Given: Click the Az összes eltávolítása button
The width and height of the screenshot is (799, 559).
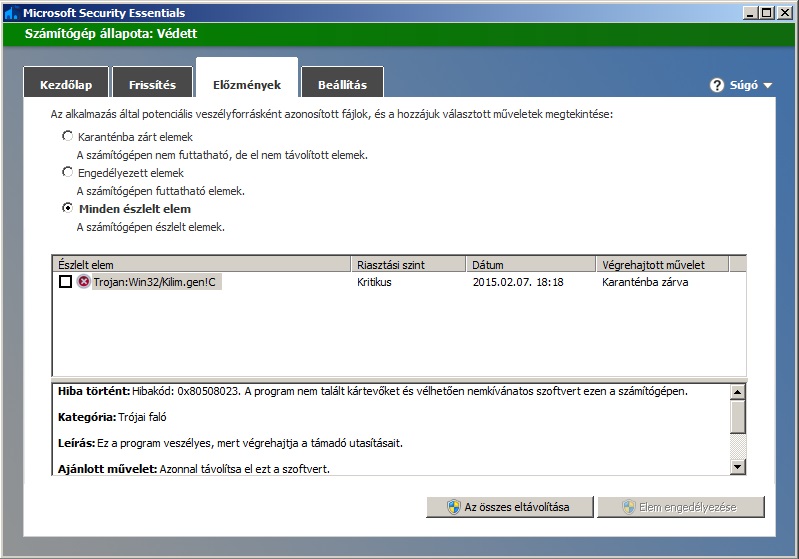Looking at the screenshot, I should click(509, 507).
